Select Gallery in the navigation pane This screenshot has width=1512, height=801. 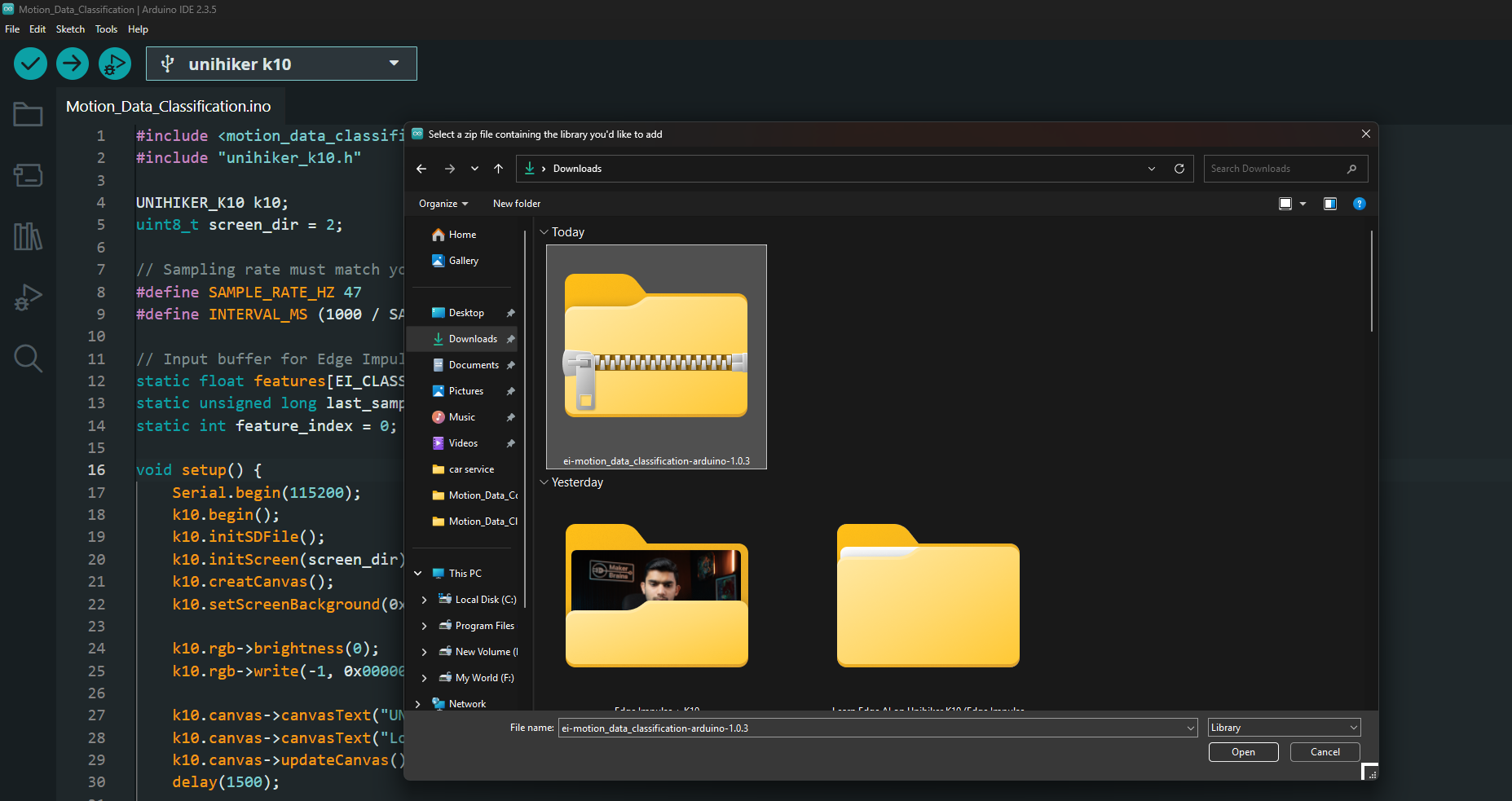point(463,261)
